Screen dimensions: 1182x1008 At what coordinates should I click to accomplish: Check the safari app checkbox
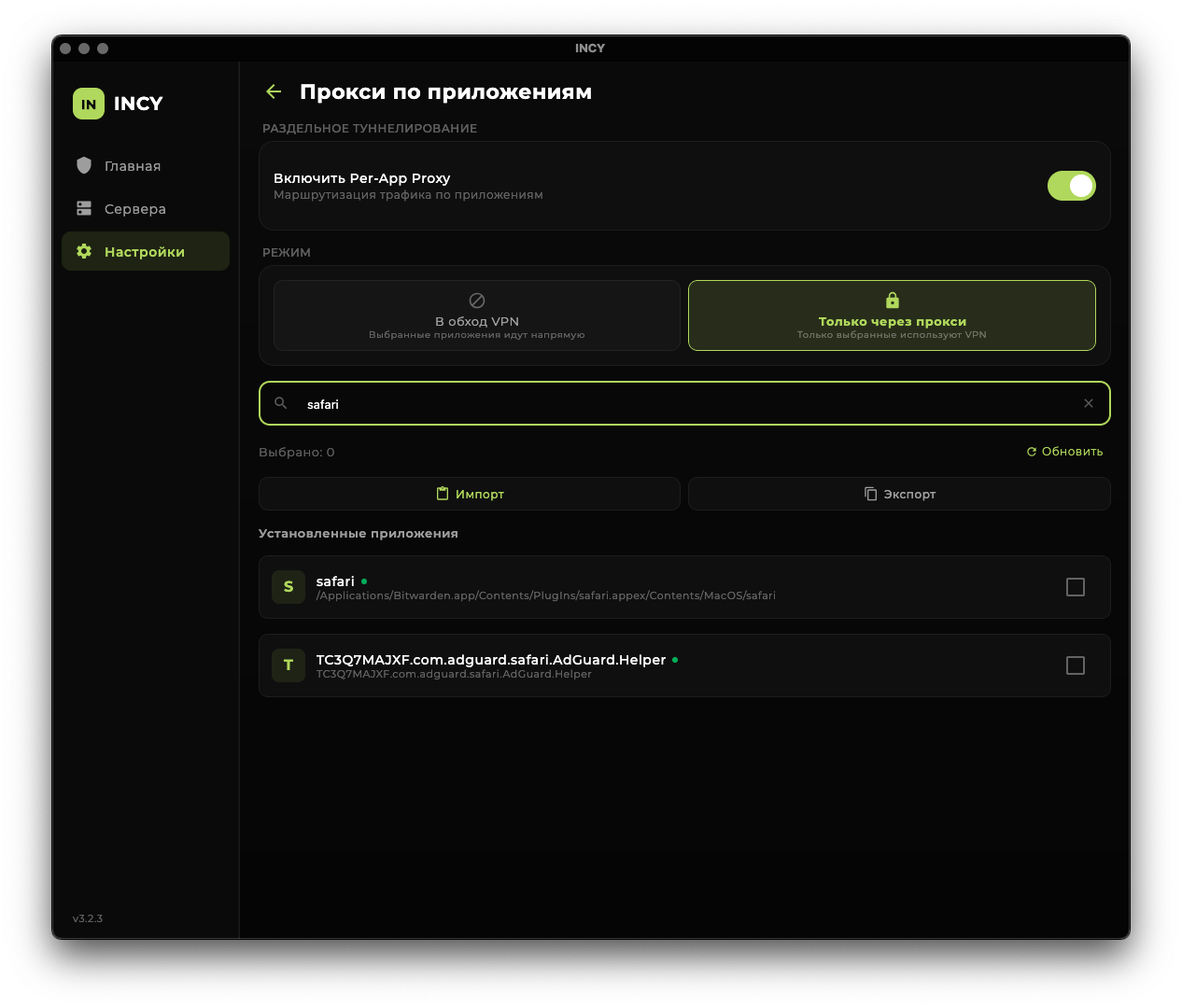tap(1076, 587)
